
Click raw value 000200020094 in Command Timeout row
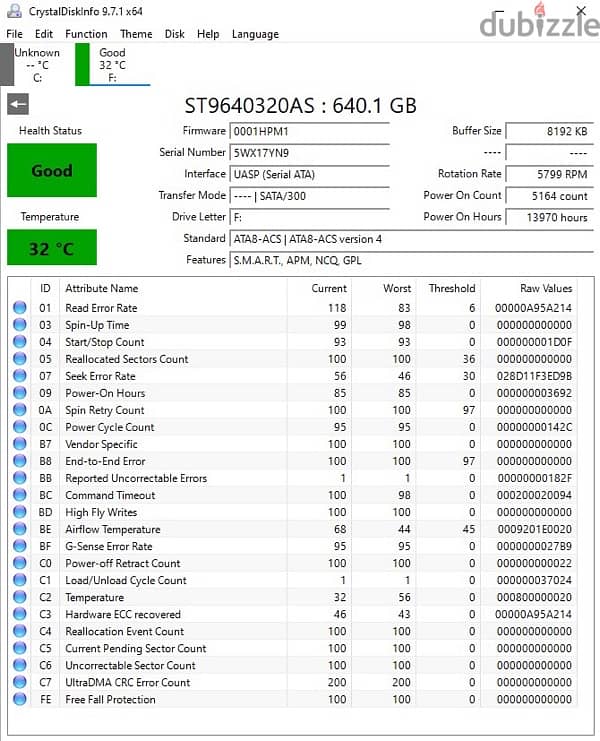tap(534, 495)
